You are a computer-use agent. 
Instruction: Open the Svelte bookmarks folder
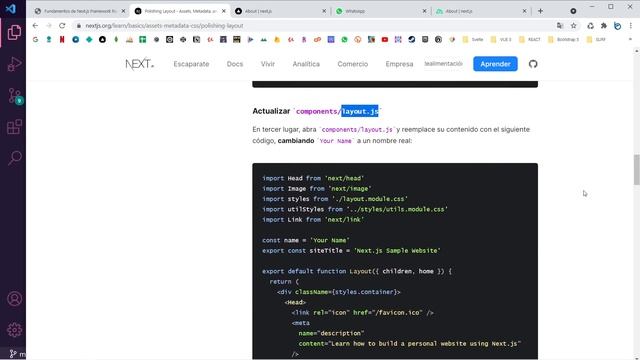point(473,40)
